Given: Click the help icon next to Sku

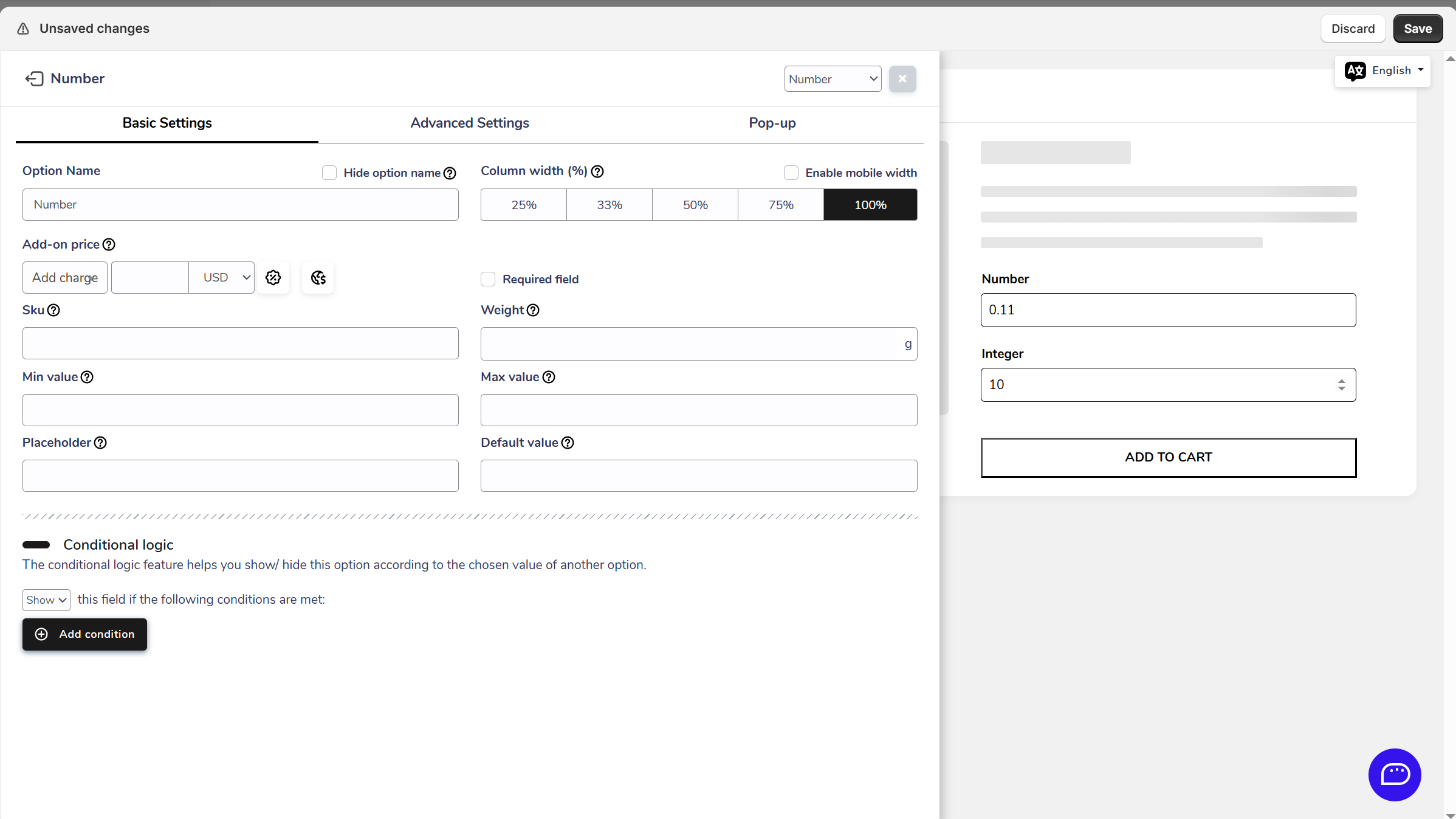Looking at the screenshot, I should coord(53,310).
